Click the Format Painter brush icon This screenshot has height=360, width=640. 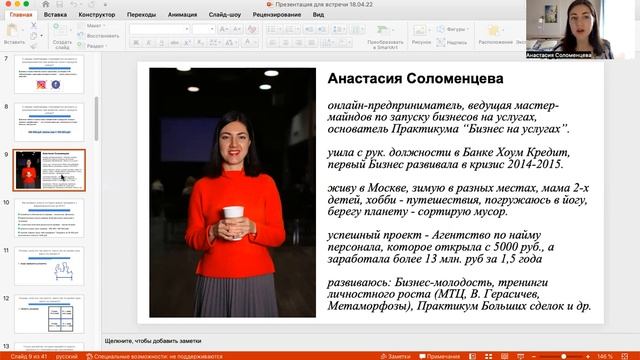(x=34, y=45)
